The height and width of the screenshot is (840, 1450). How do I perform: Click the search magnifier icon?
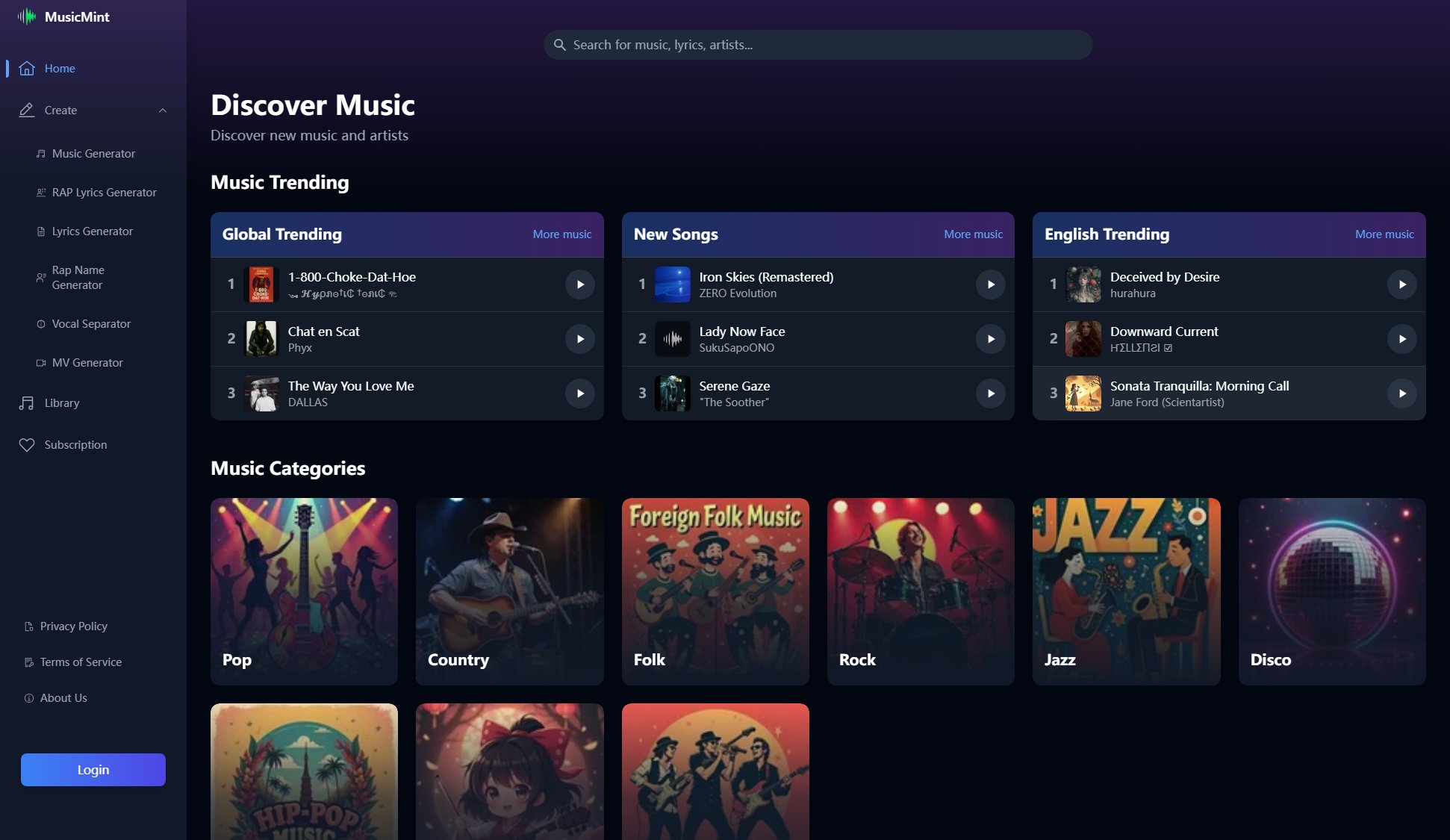click(x=560, y=45)
